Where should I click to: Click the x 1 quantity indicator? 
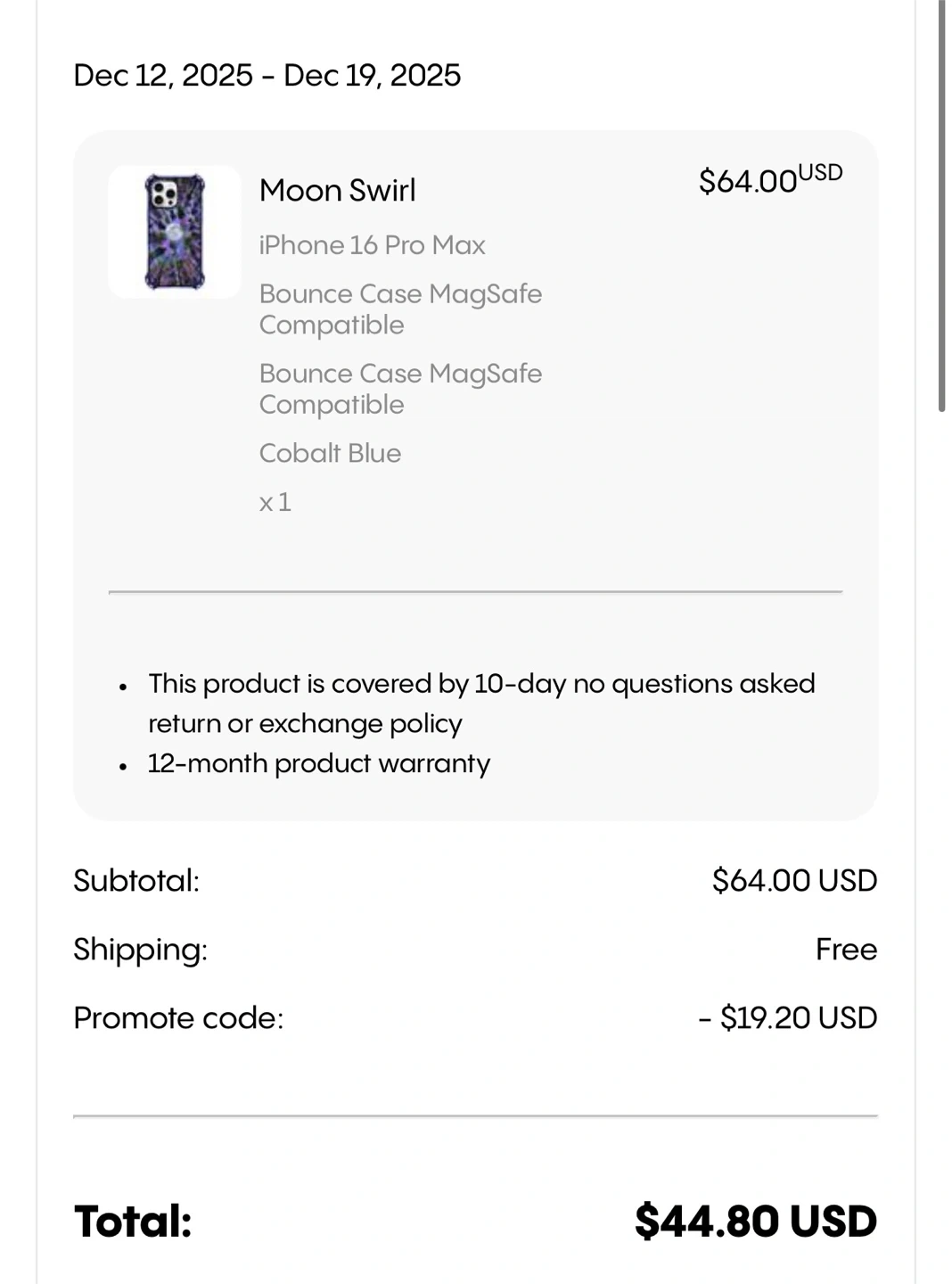275,502
